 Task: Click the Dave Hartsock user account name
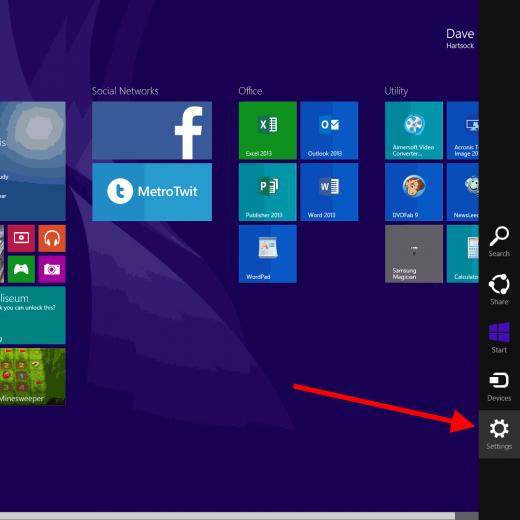click(460, 38)
